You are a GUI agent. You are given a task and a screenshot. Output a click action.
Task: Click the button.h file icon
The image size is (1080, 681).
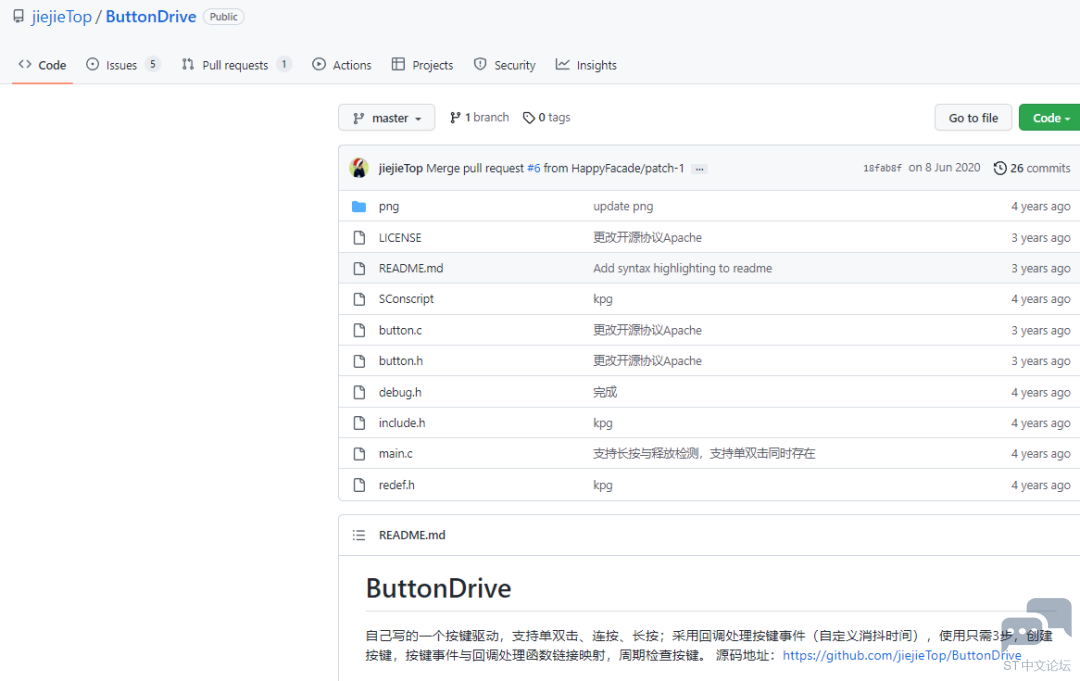point(359,361)
